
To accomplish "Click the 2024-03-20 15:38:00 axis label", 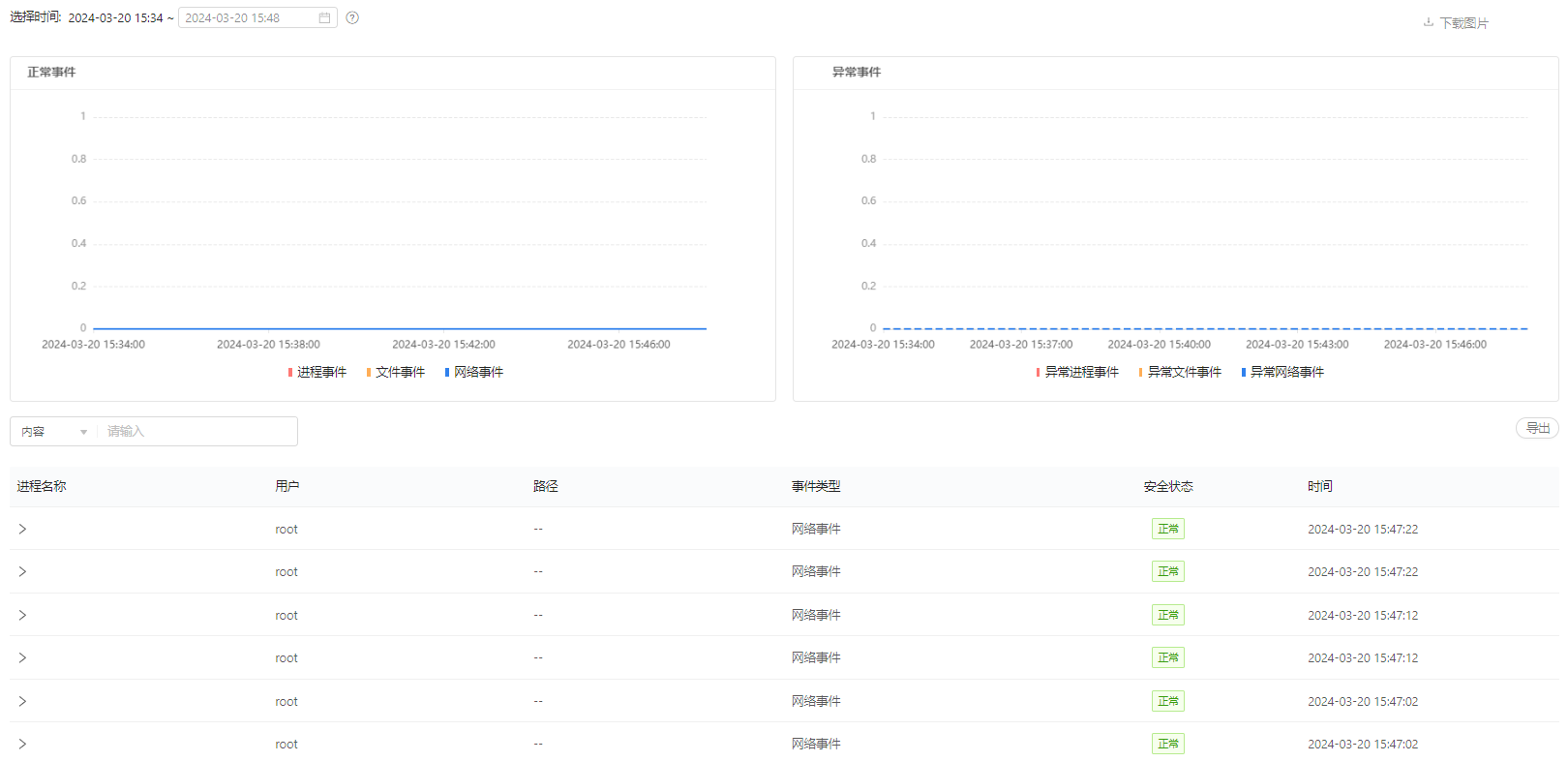I will pos(268,345).
